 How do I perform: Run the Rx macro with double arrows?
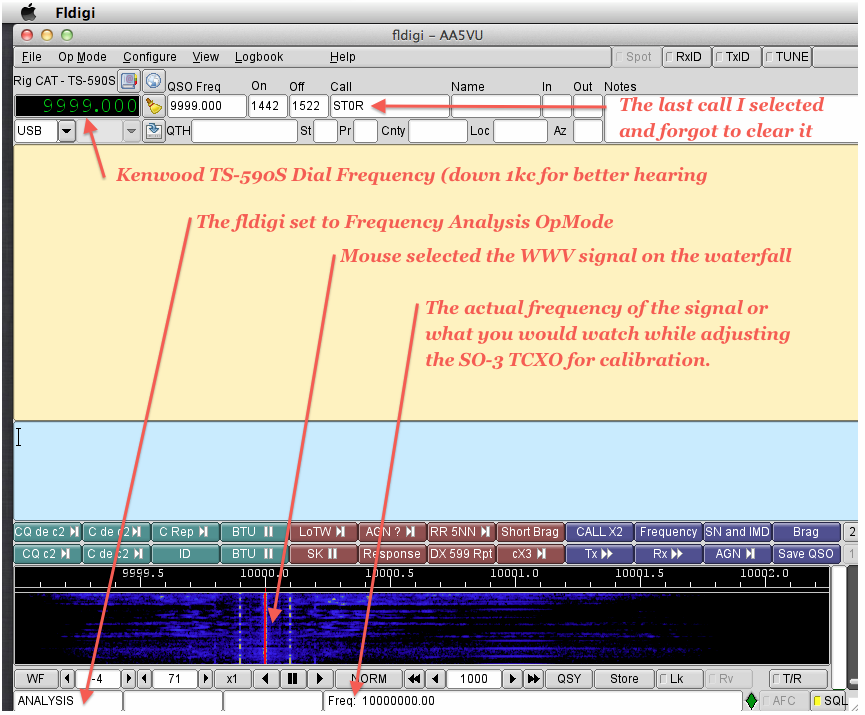point(668,554)
